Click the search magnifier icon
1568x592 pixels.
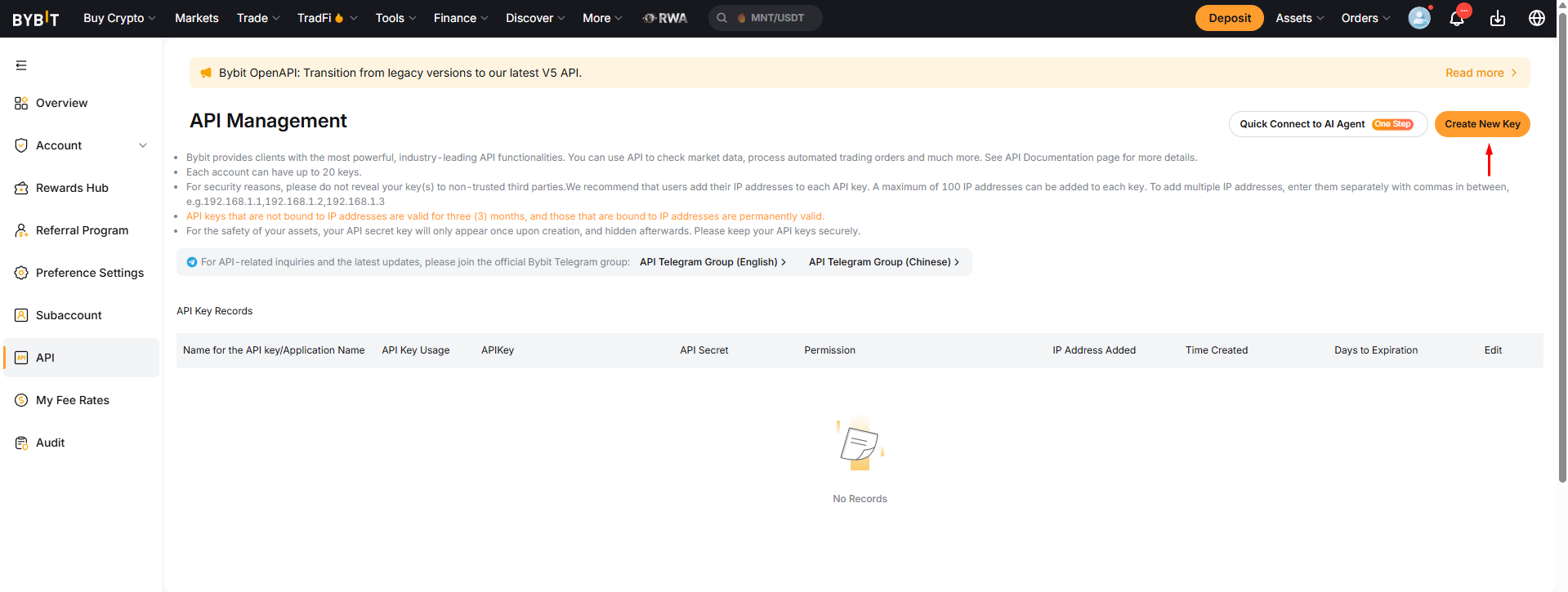(x=722, y=18)
